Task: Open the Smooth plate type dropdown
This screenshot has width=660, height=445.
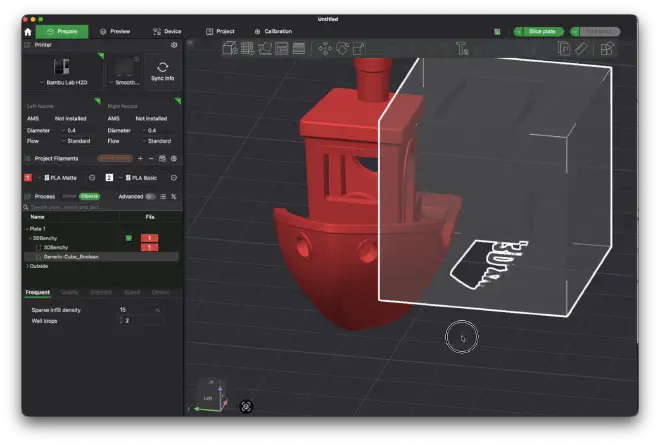Action: tap(124, 72)
